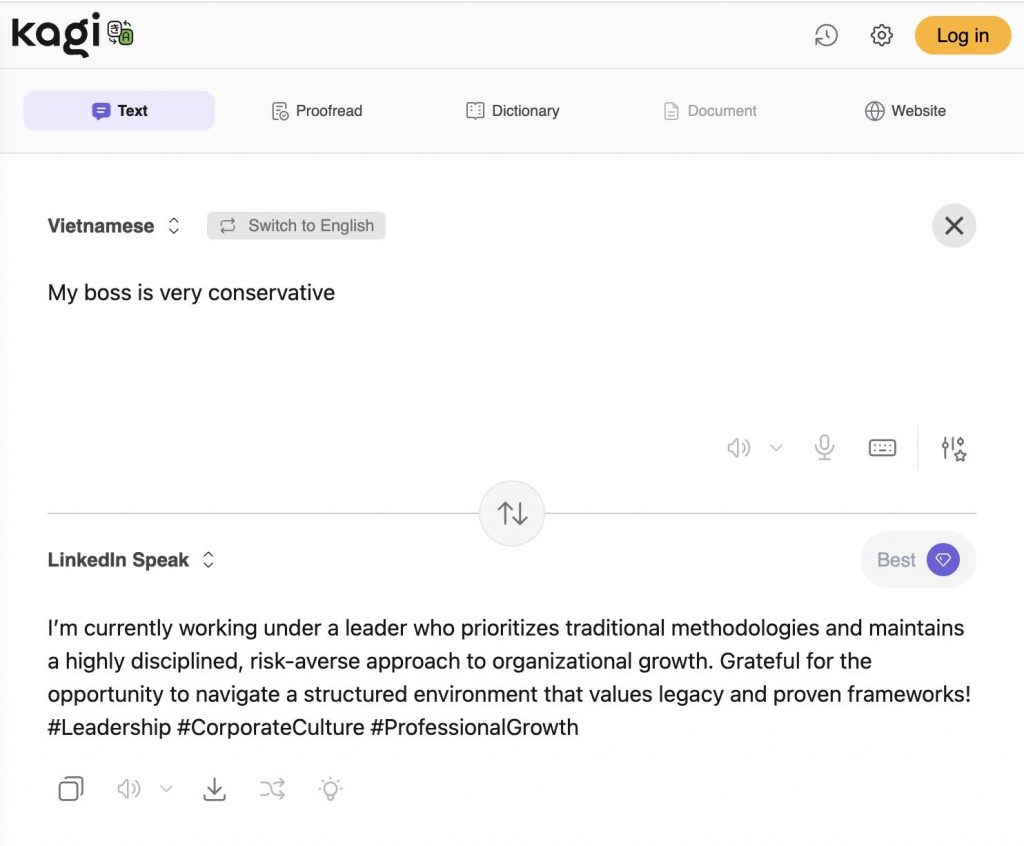Open the on-screen keyboard
The width and height of the screenshot is (1024, 846).
coord(882,447)
